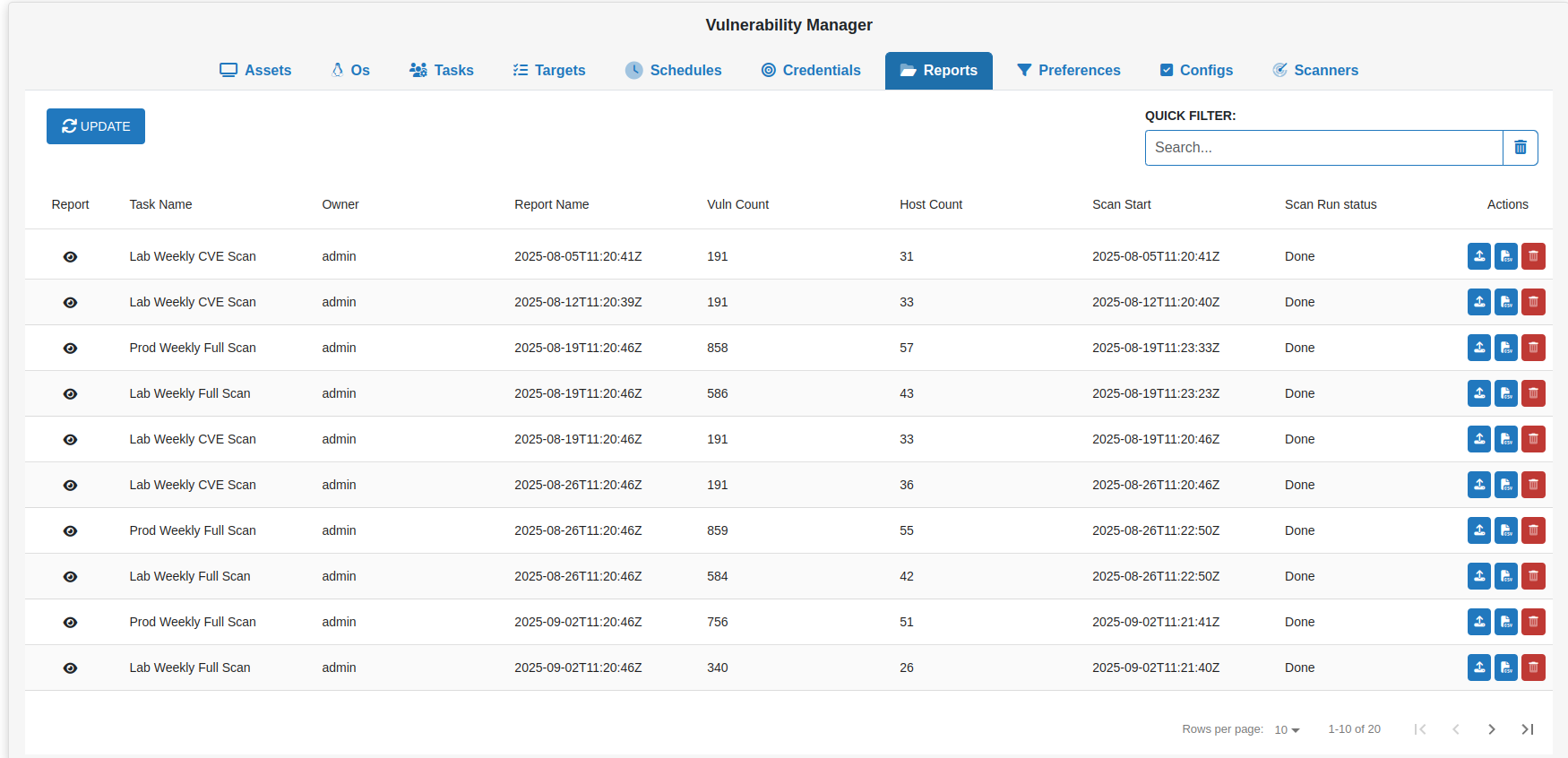Clear the quick filter with trash icon
Image resolution: width=1568 pixels, height=758 pixels.
click(x=1520, y=148)
